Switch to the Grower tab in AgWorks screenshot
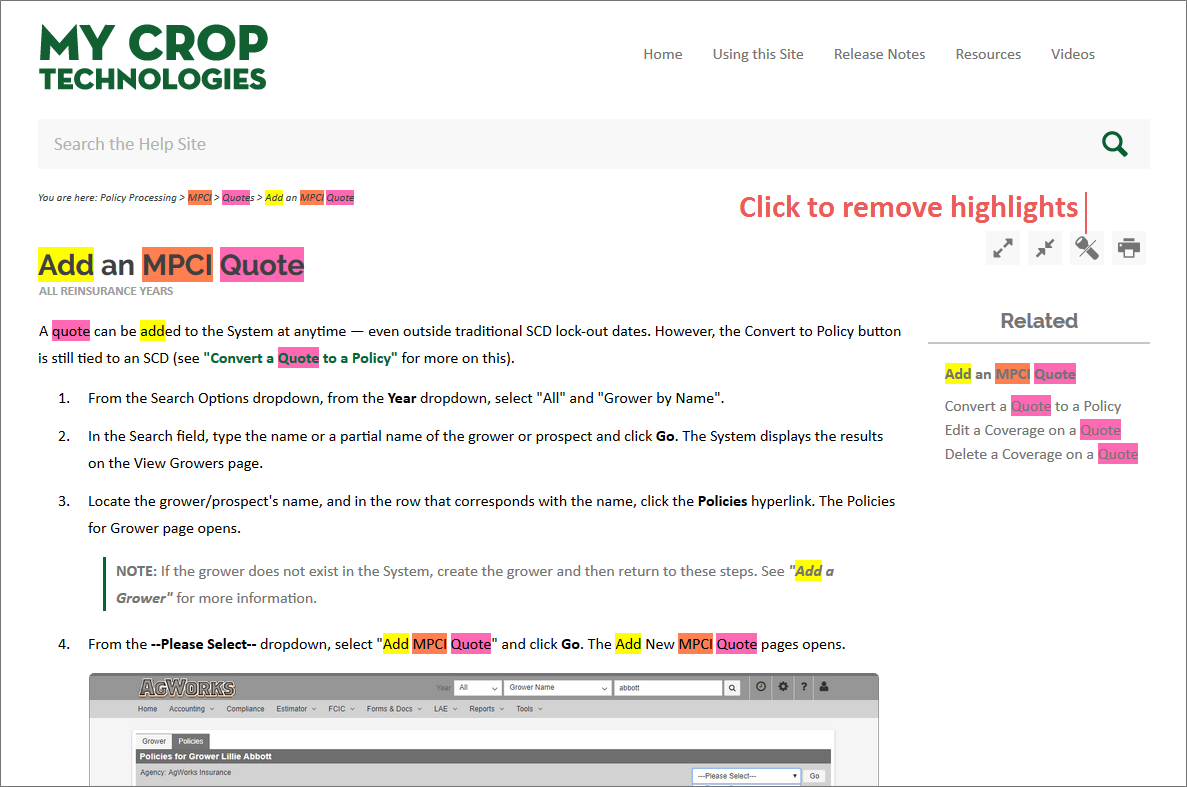 point(154,742)
